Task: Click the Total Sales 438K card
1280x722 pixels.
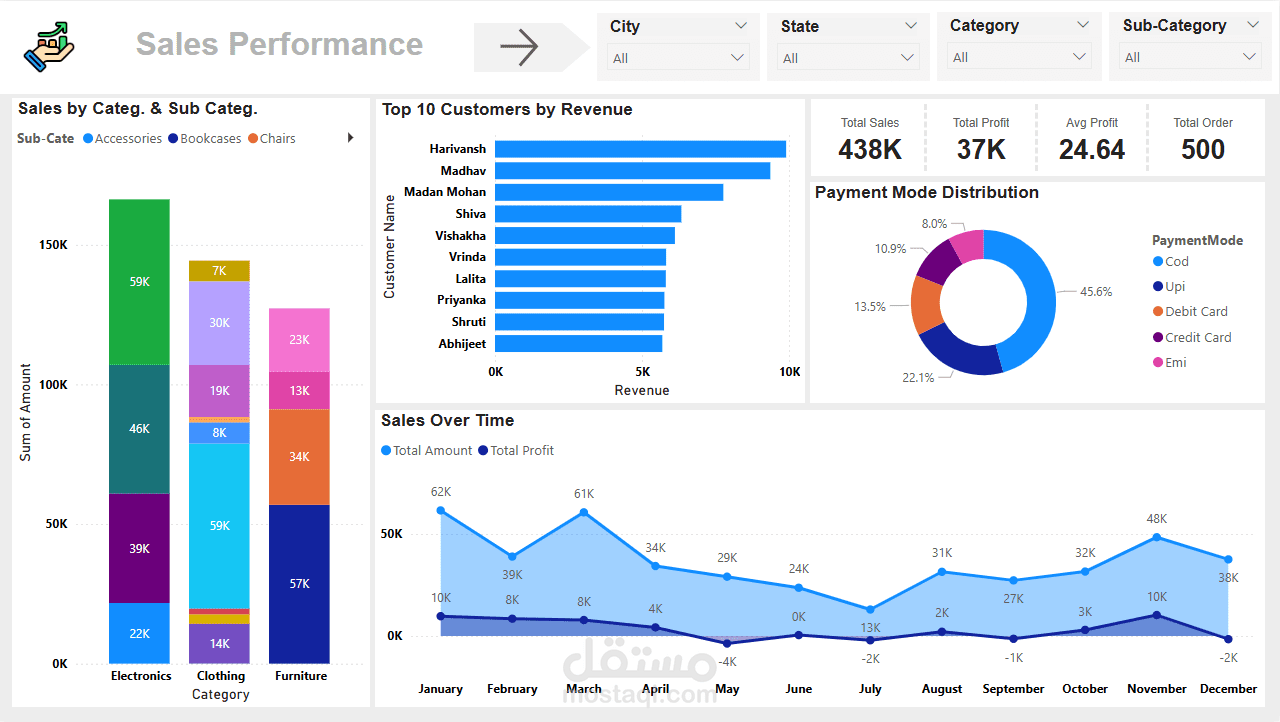Action: point(869,140)
